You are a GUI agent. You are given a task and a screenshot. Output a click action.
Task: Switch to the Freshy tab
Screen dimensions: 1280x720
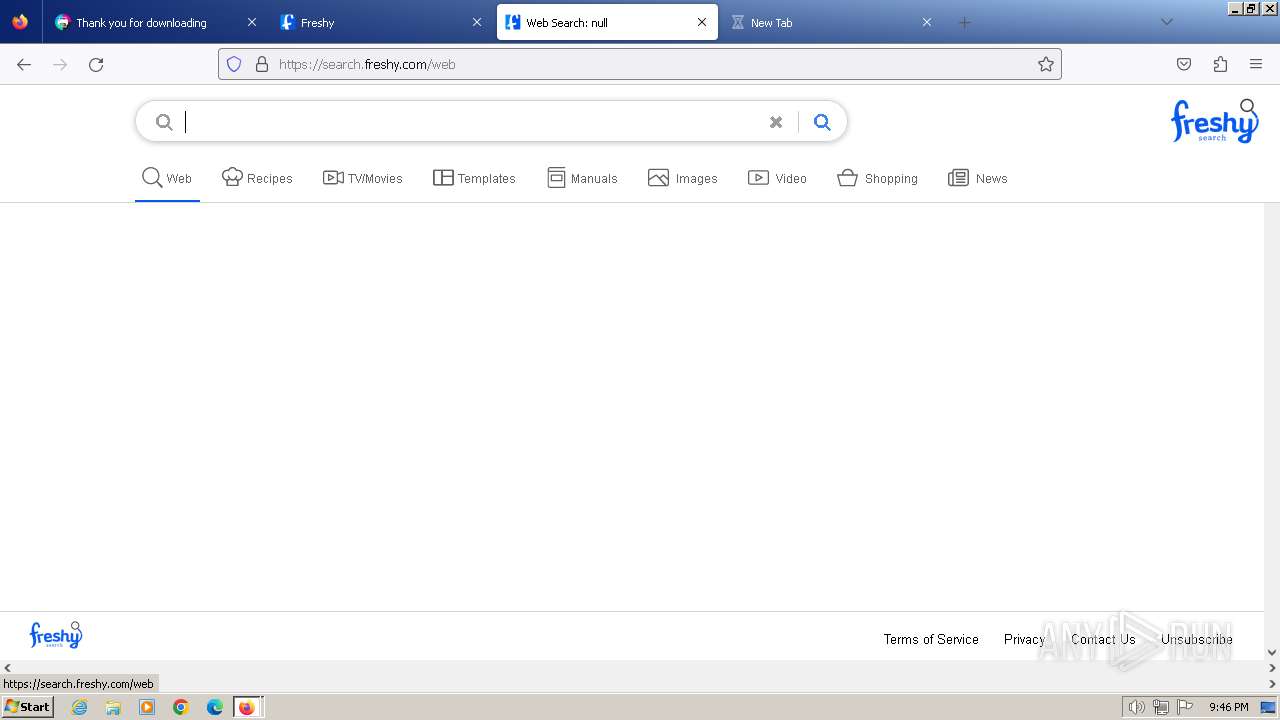[381, 22]
